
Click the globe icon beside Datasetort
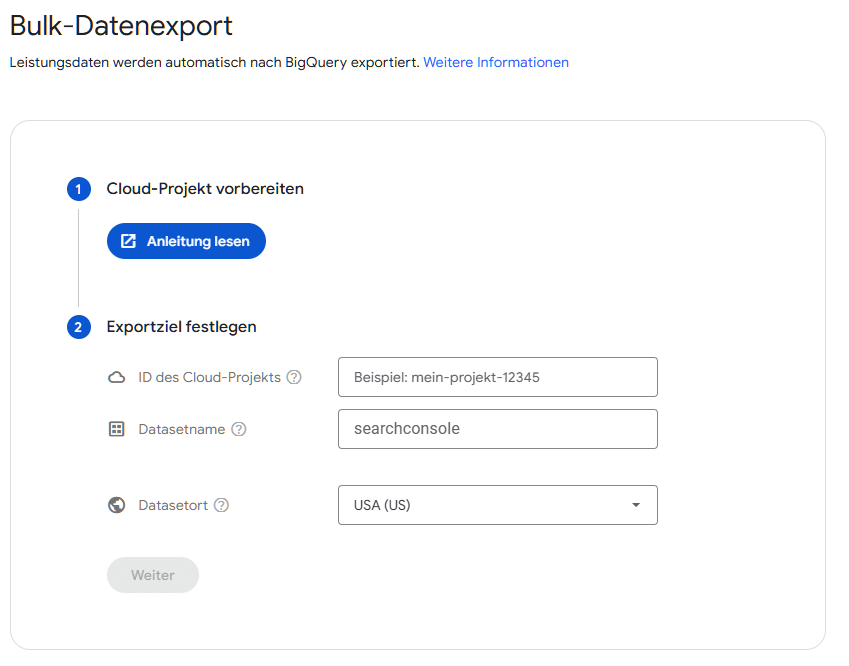click(x=116, y=505)
